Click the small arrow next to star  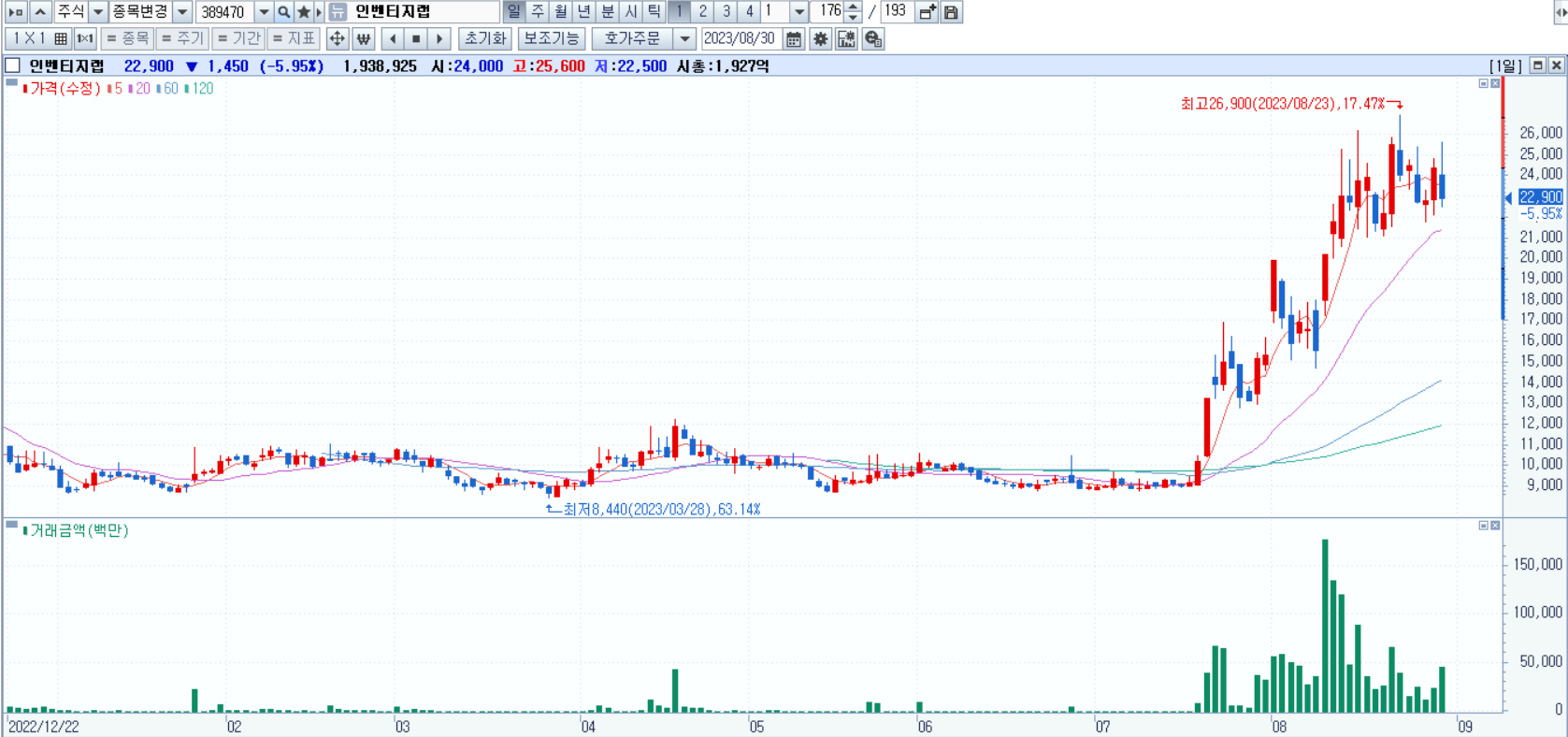tap(319, 12)
